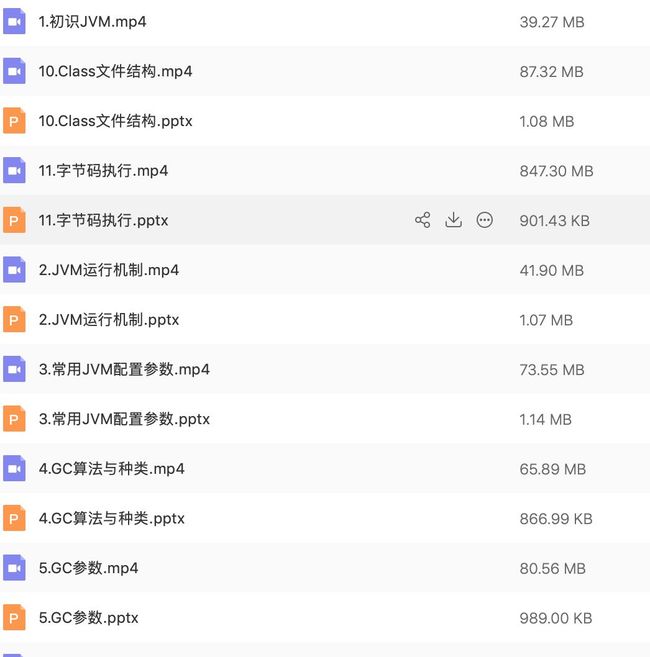Open more options for 11.字节码执行.pptx
Image resolution: width=650 pixels, height=657 pixels.
point(484,220)
